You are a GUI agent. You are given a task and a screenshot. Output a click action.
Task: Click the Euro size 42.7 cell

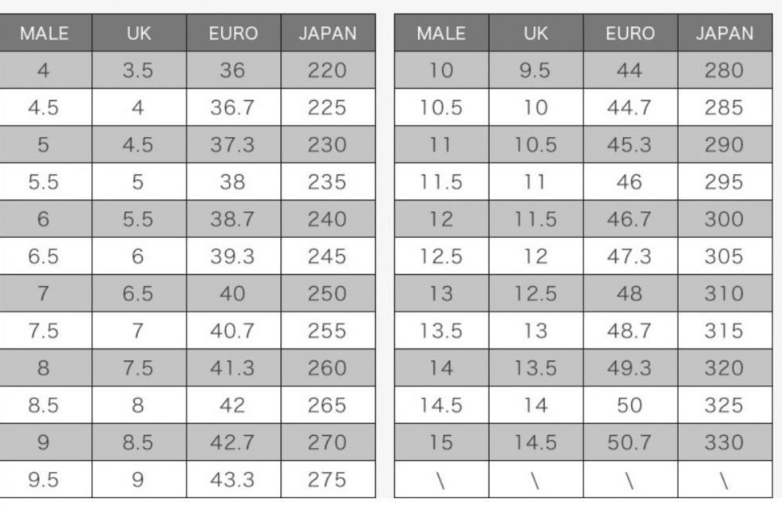coord(233,443)
